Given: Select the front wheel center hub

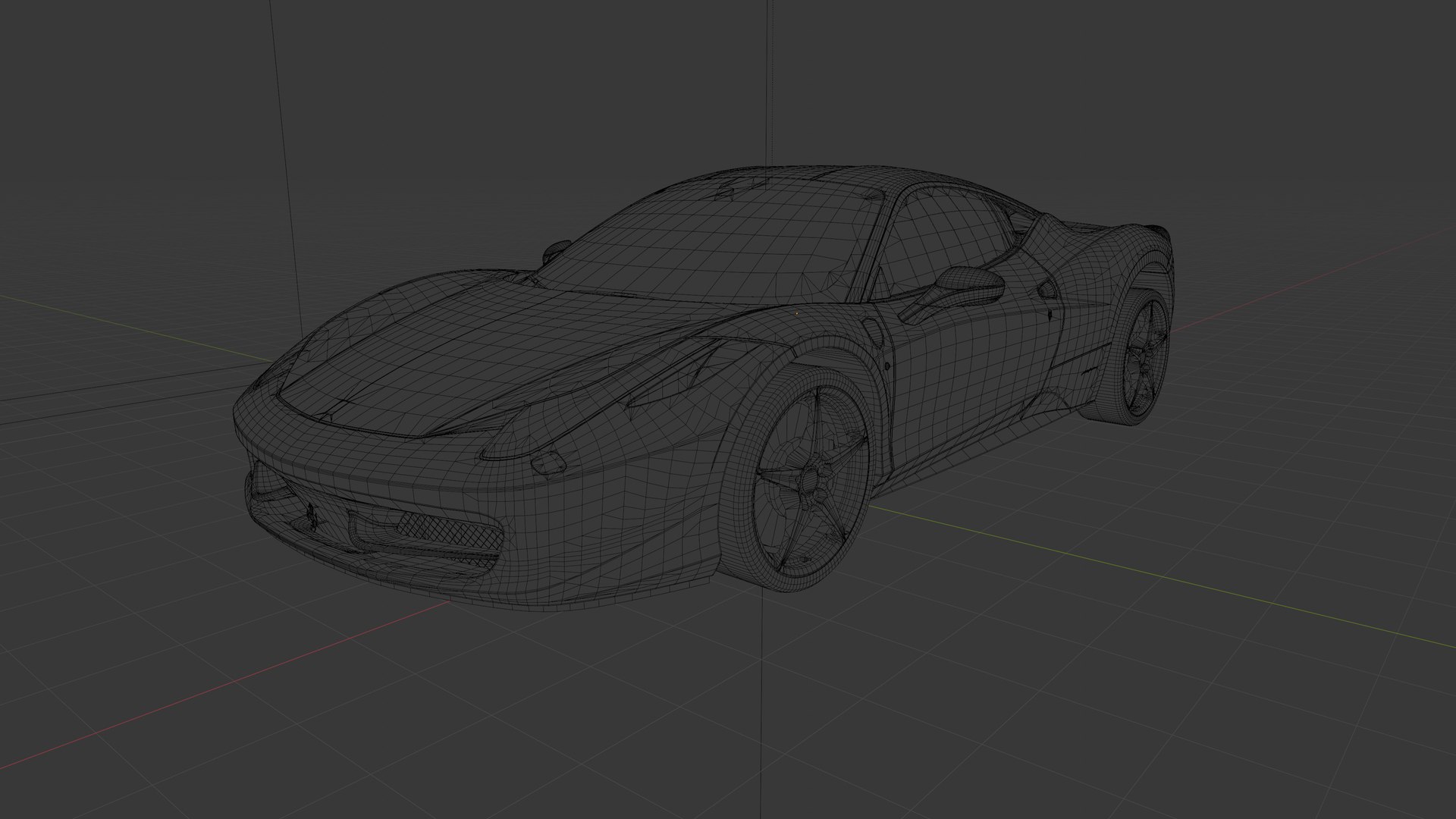Looking at the screenshot, I should pos(810,479).
